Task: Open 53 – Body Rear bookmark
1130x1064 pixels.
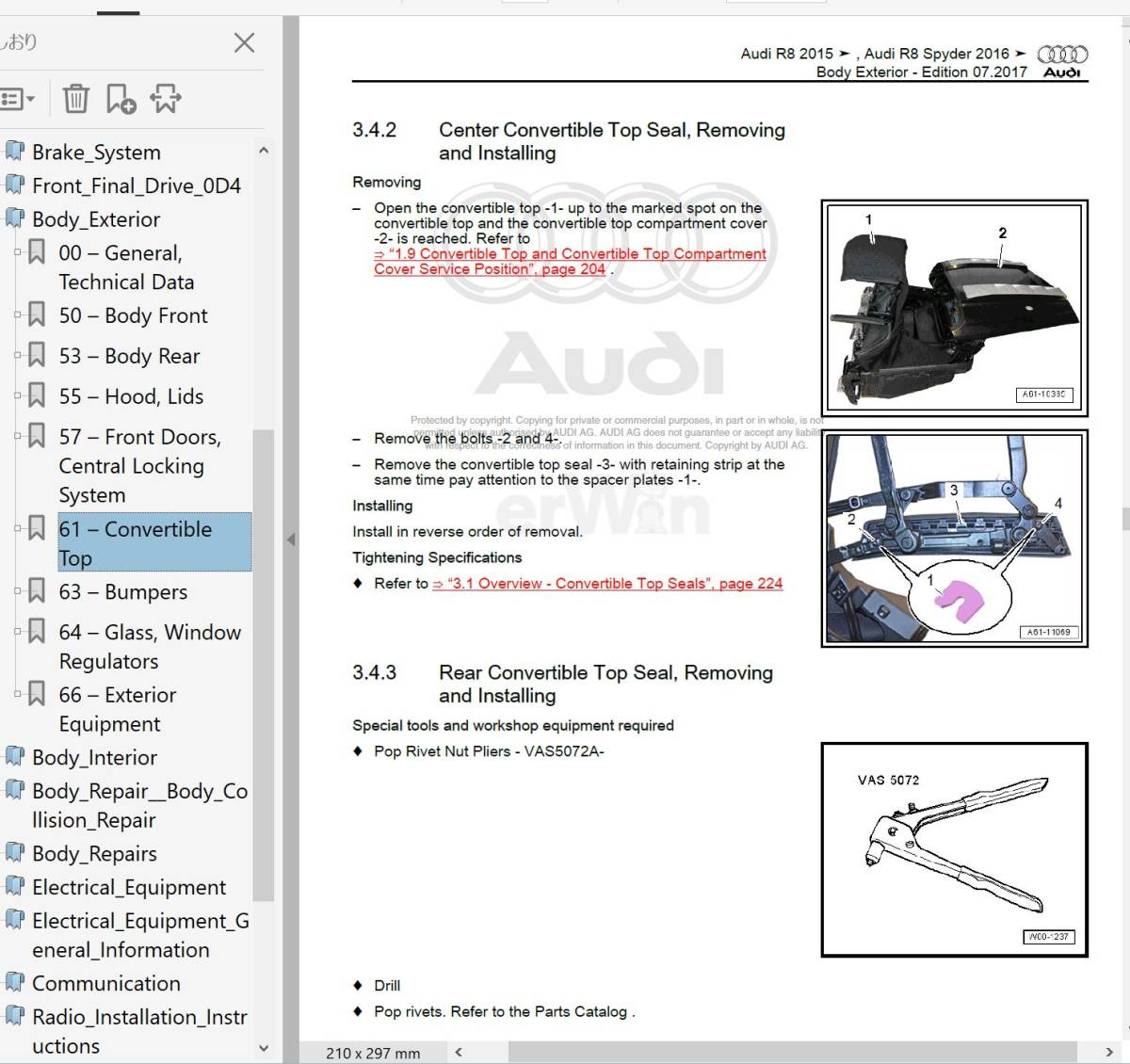Action: pyautogui.click(x=129, y=356)
